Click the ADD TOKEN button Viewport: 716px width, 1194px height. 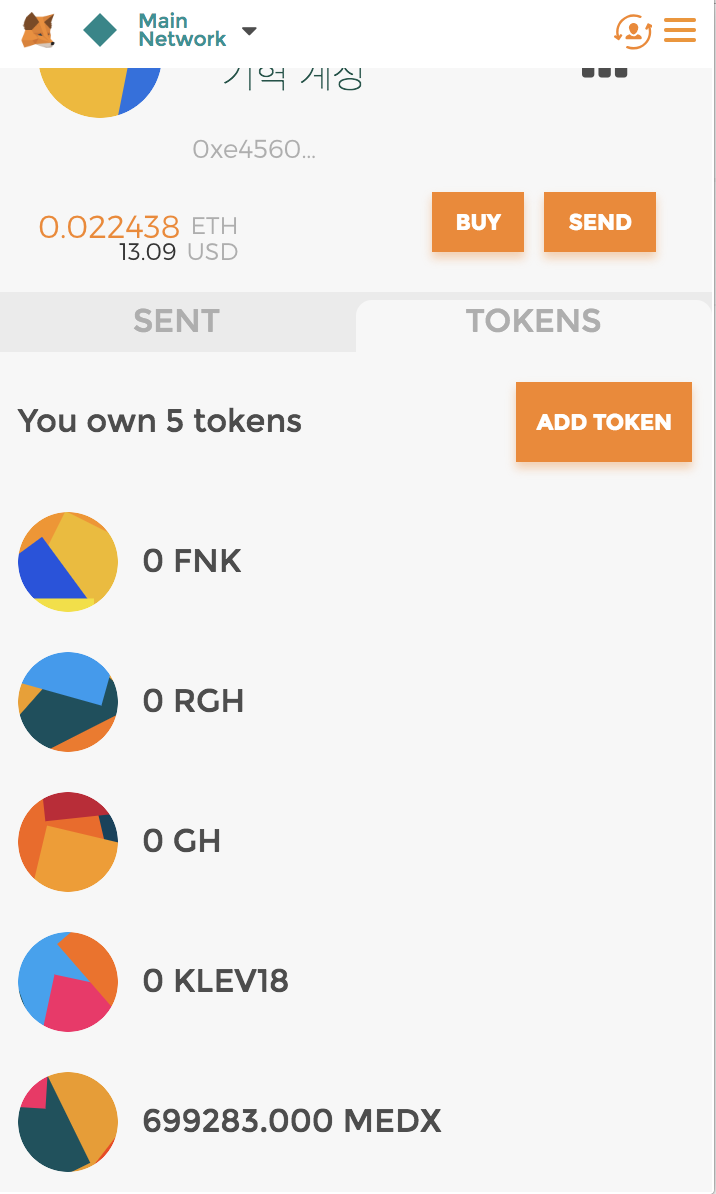tap(603, 422)
